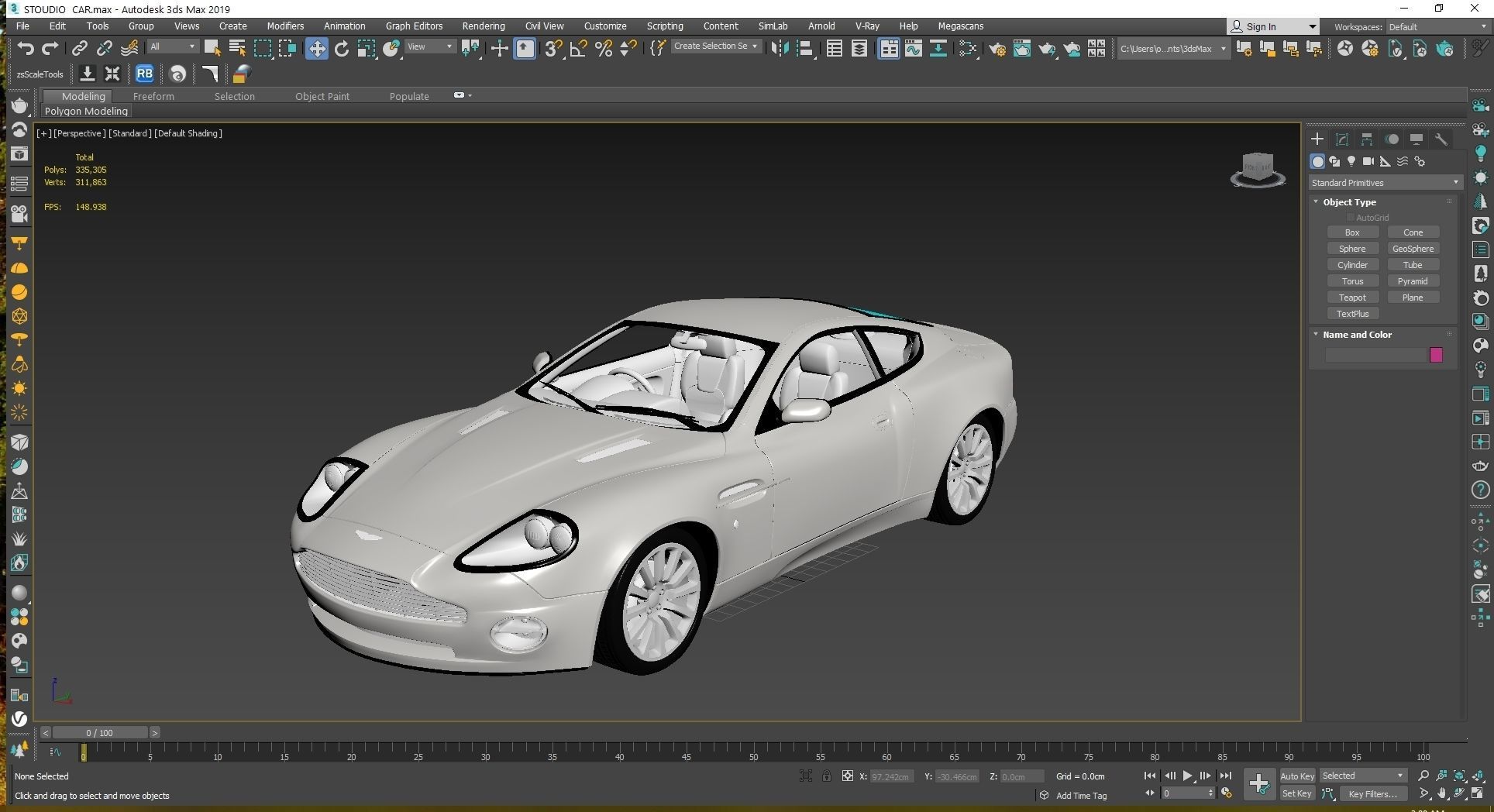Click the time slider 0 / 100
The height and width of the screenshot is (812, 1494).
[x=99, y=732]
